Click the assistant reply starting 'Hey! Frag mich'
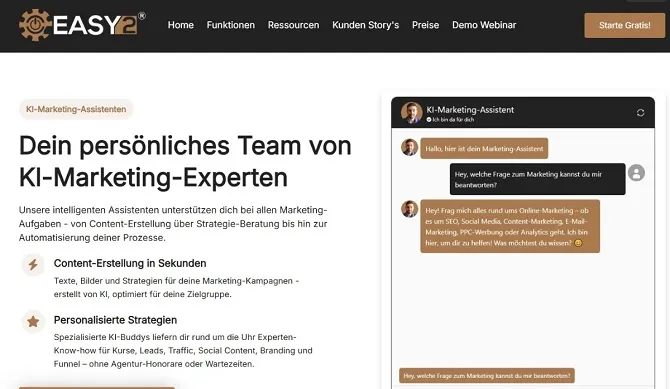 coord(510,226)
